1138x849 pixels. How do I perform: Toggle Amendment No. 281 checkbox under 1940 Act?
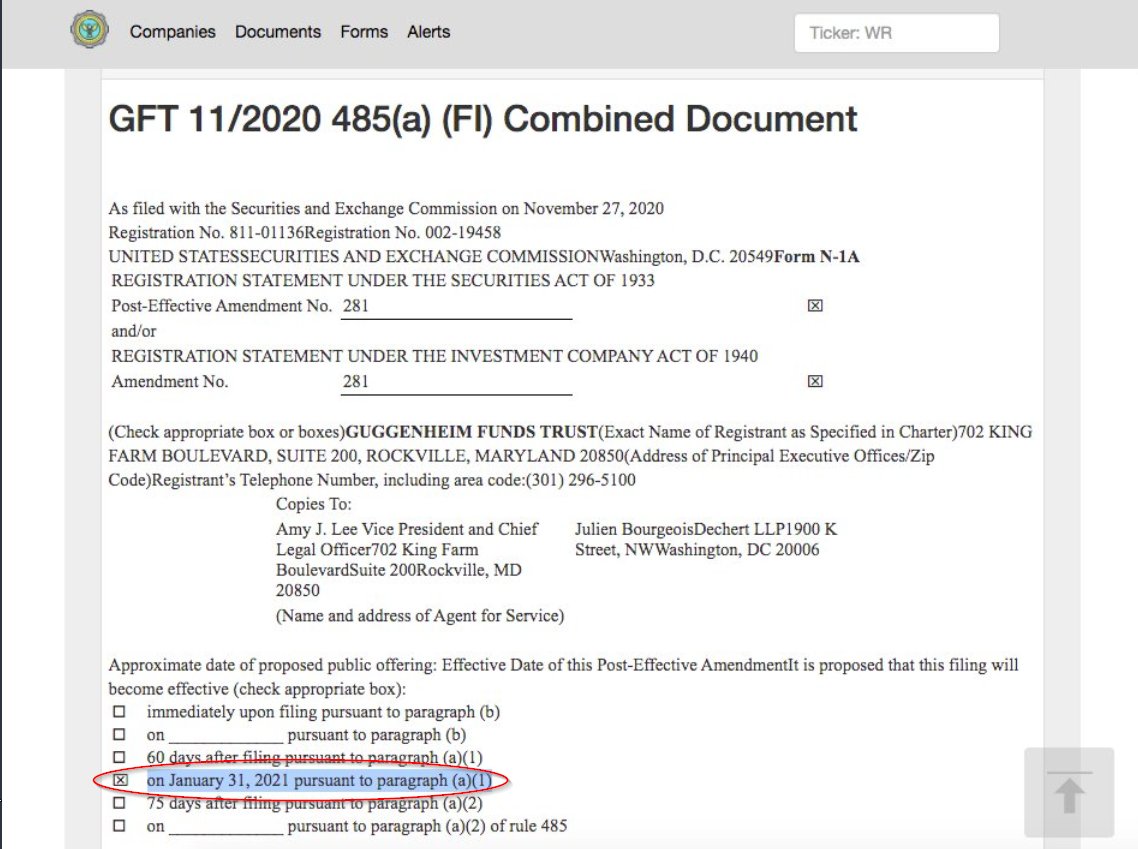[815, 381]
